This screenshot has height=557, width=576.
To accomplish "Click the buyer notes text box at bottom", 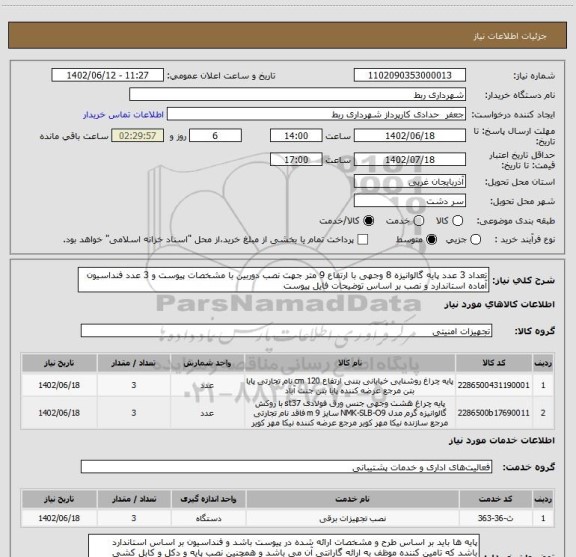I will coord(284,546).
